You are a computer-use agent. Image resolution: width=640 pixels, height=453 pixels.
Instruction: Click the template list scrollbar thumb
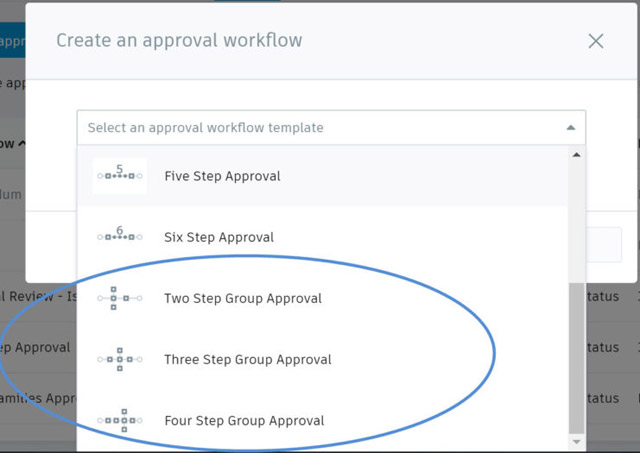coord(576,358)
